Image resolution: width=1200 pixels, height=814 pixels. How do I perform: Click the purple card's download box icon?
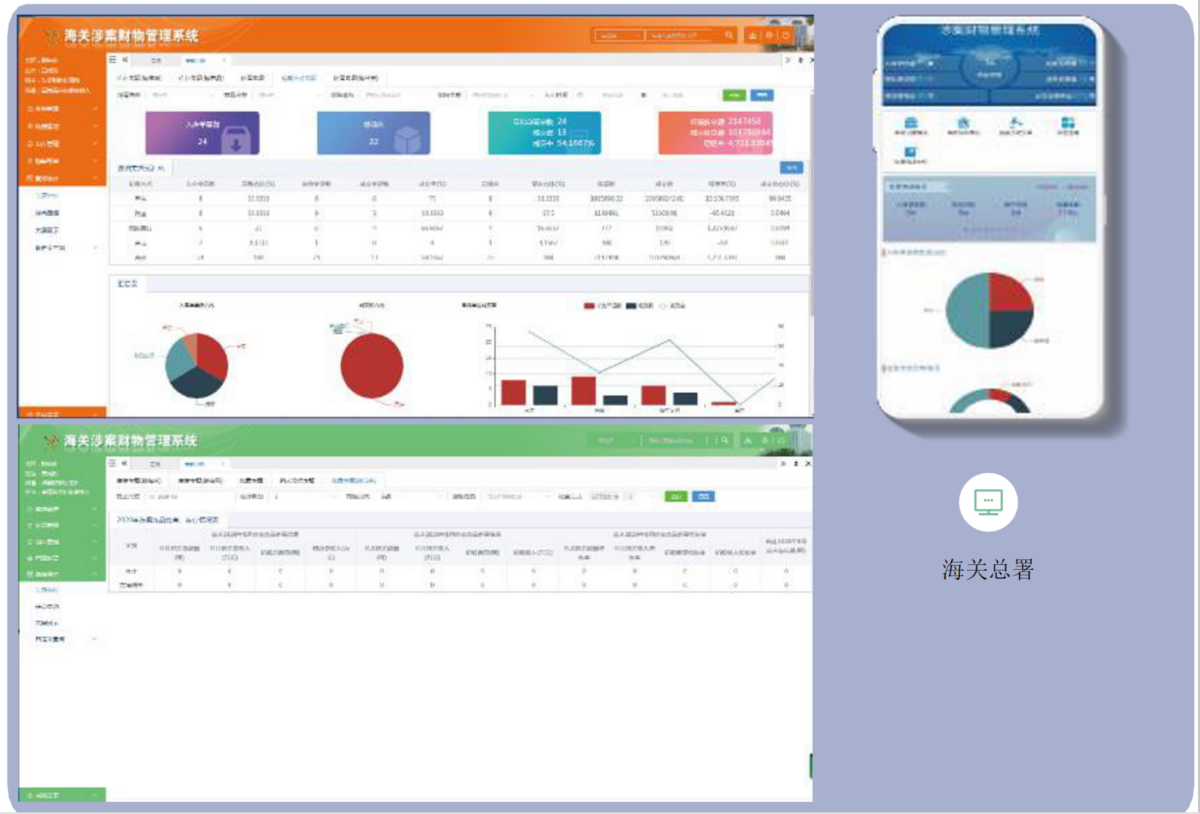pyautogui.click(x=236, y=142)
